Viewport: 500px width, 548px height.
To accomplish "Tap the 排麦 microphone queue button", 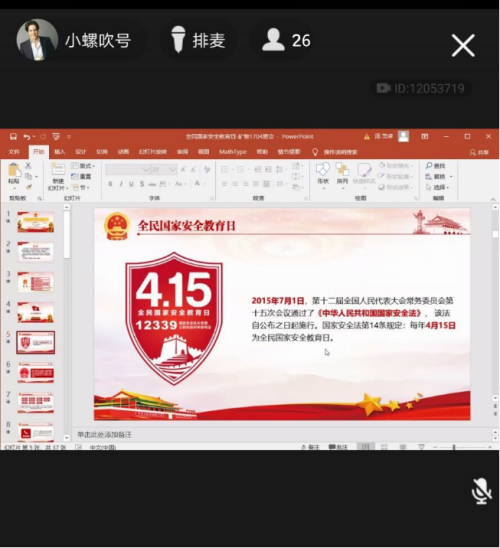I will coord(198,41).
